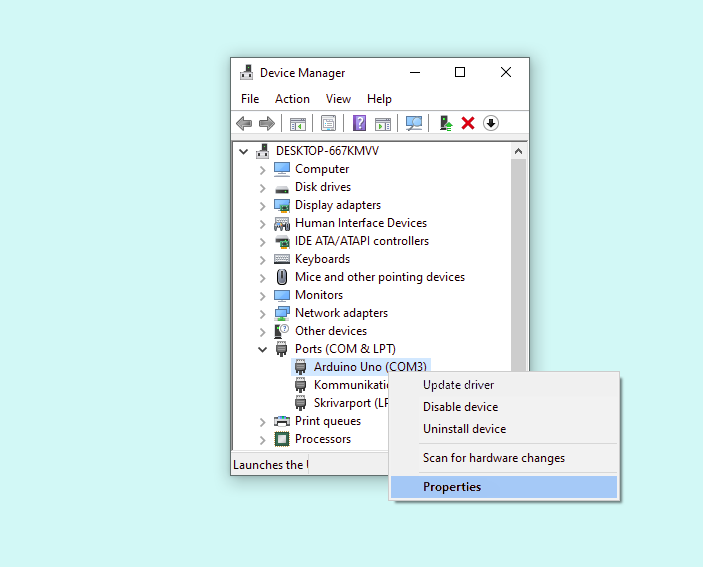The image size is (703, 567).
Task: Click the Update device driver toolbar icon
Action: pyautogui.click(x=446, y=123)
